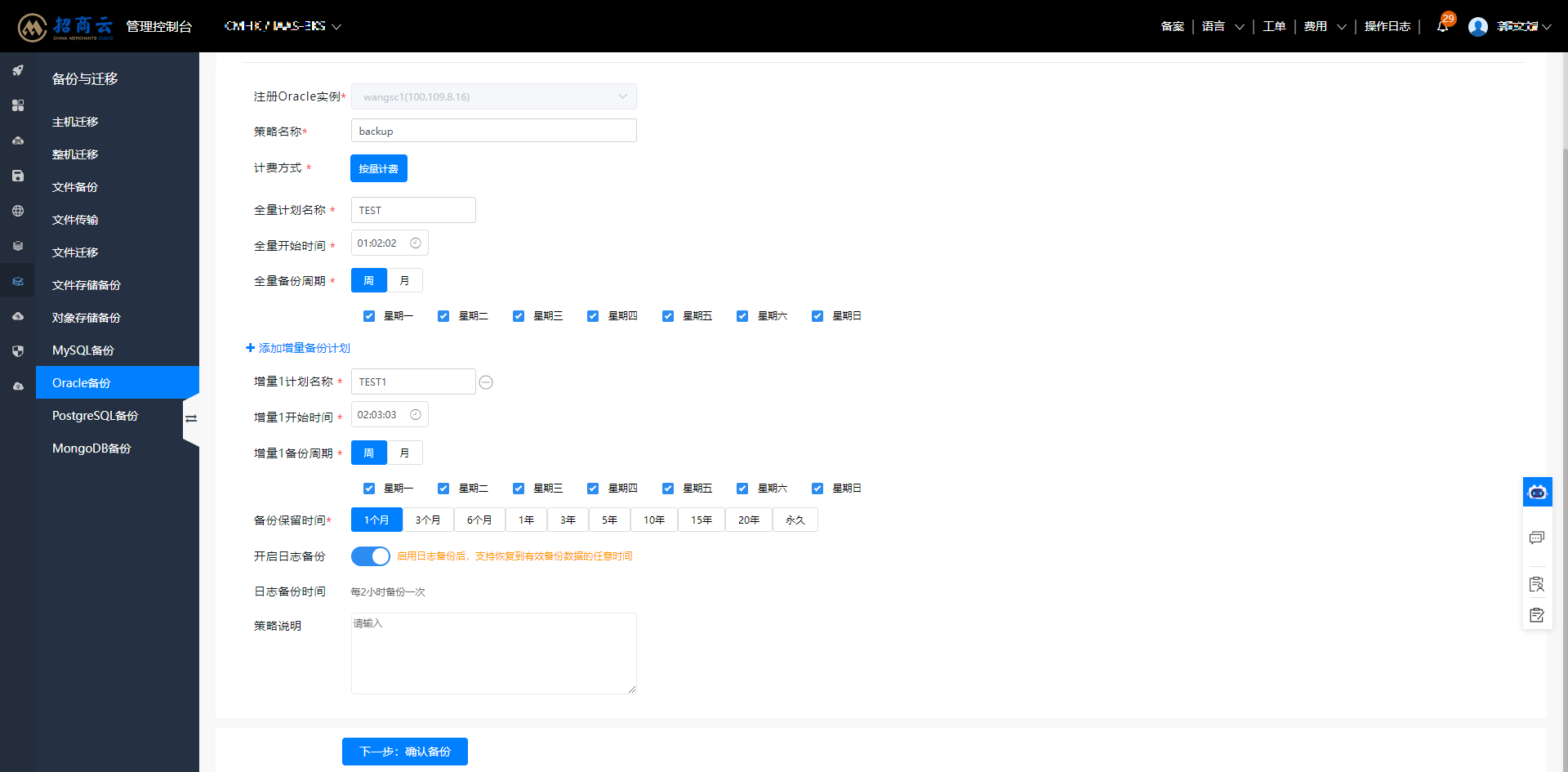The width and height of the screenshot is (1568, 772).
Task: Open 对象存储备份 in the sidebar
Action: coord(118,318)
